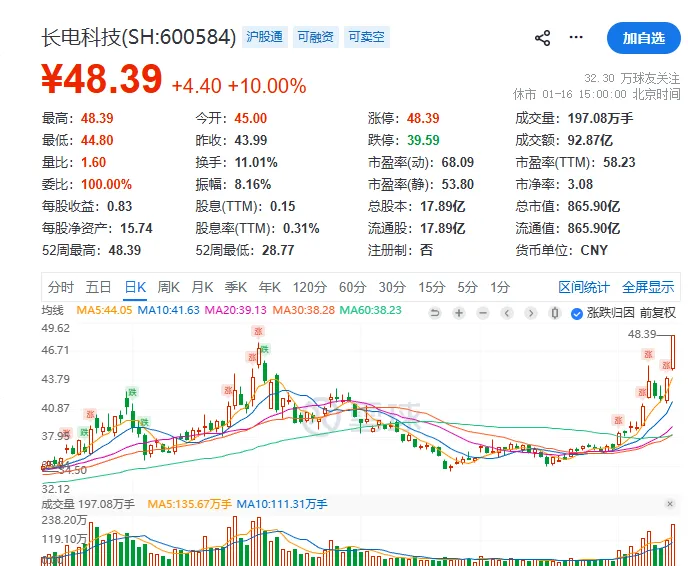Screen dimensions: 688x566
Task: Click the latest limit-up candlestick at 48.39
Action: click(673, 352)
